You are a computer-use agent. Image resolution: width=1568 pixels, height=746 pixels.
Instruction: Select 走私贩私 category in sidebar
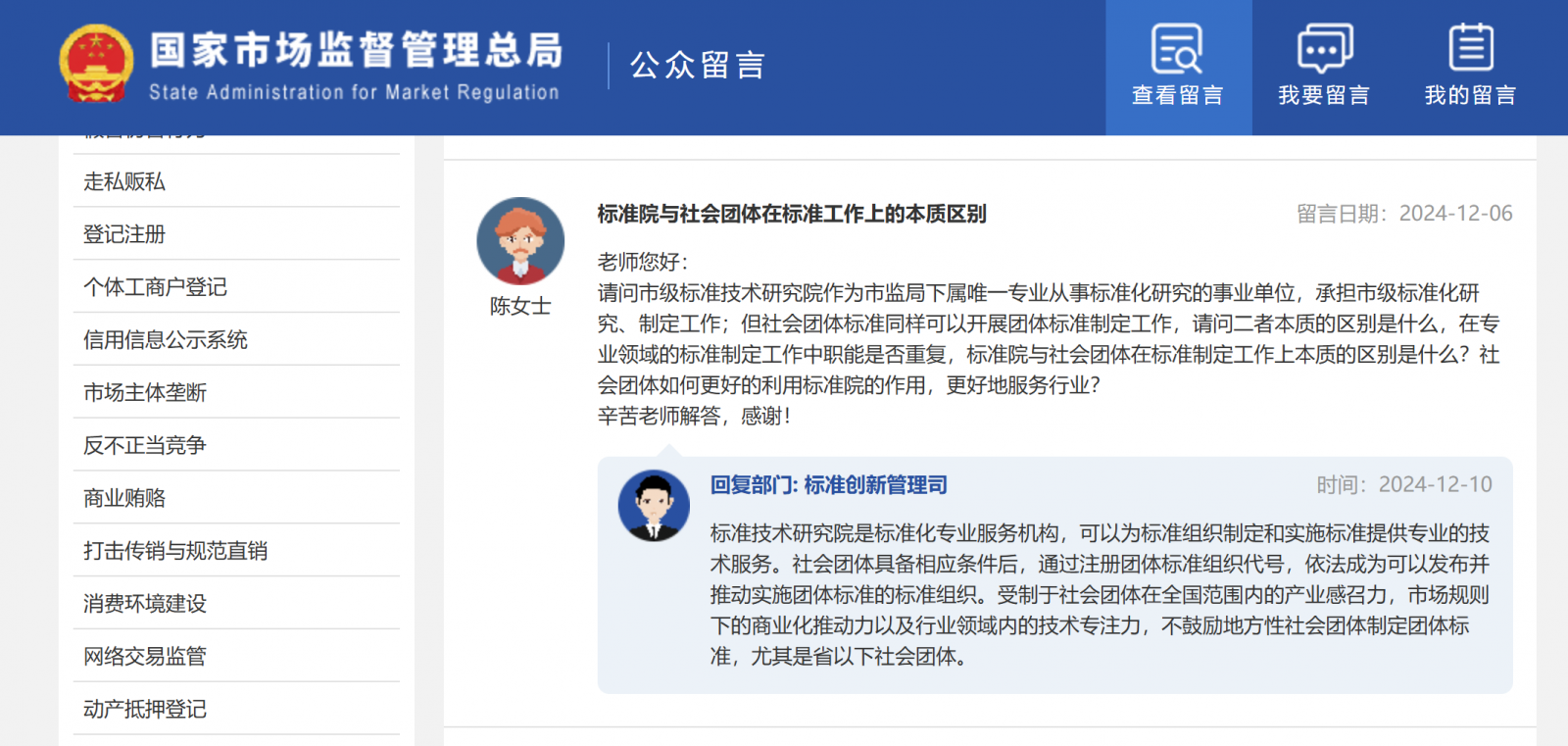pyautogui.click(x=124, y=181)
